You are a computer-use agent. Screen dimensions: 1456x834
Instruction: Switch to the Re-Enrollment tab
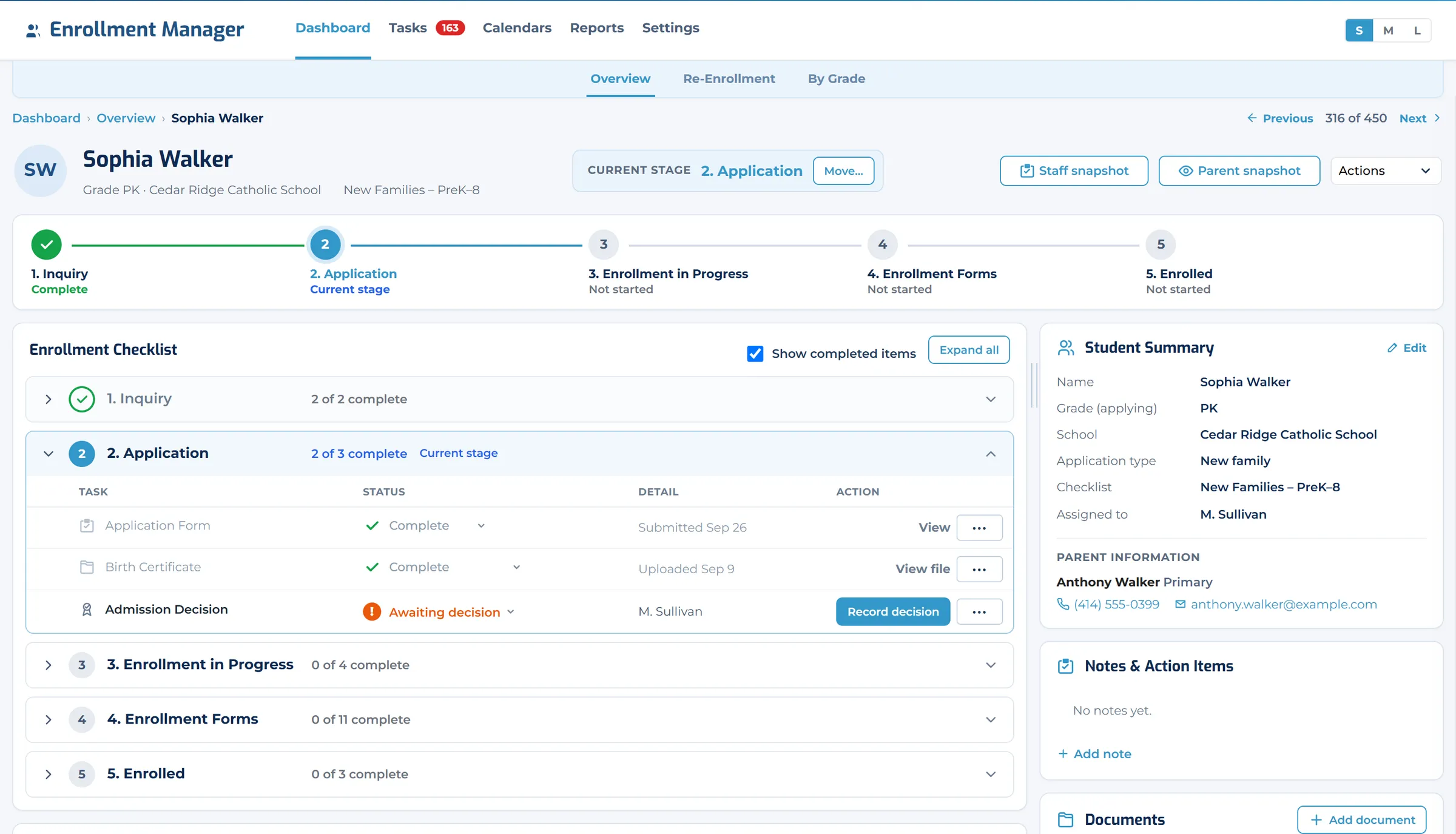coord(729,79)
